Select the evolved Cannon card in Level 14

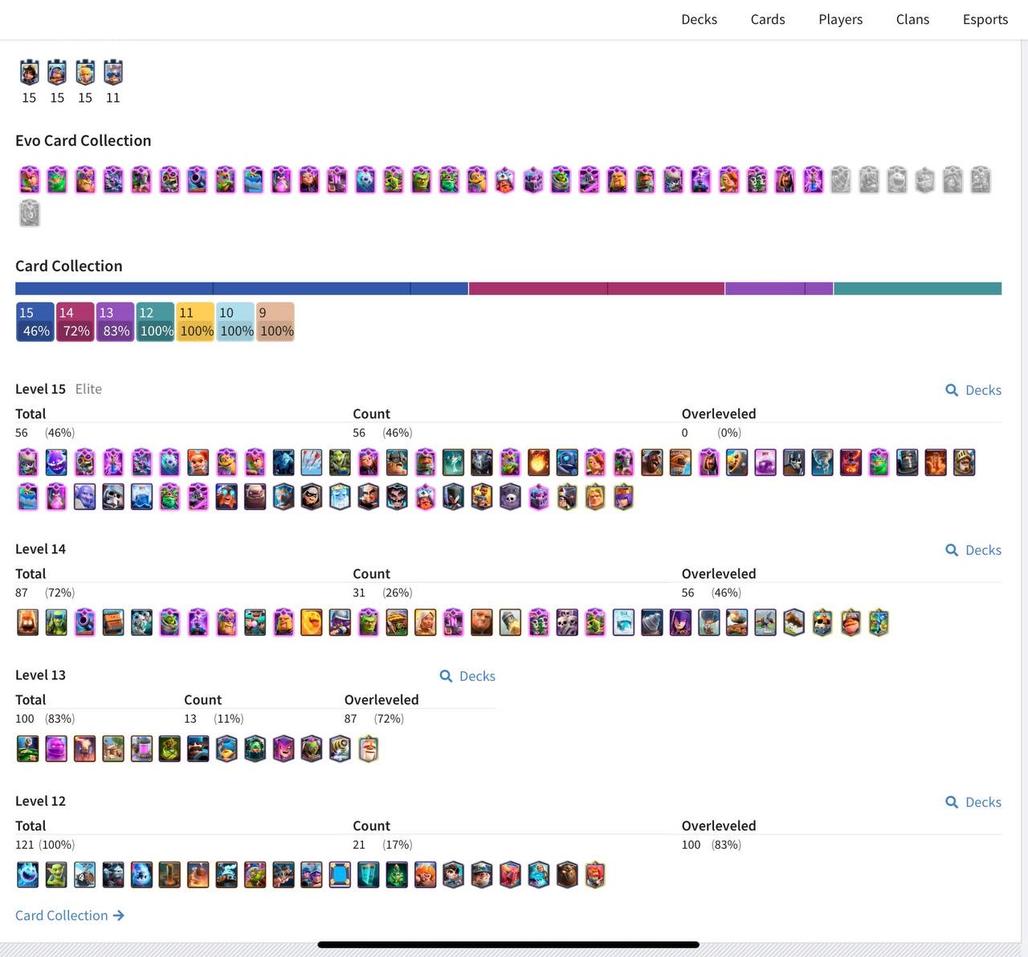(x=84, y=623)
